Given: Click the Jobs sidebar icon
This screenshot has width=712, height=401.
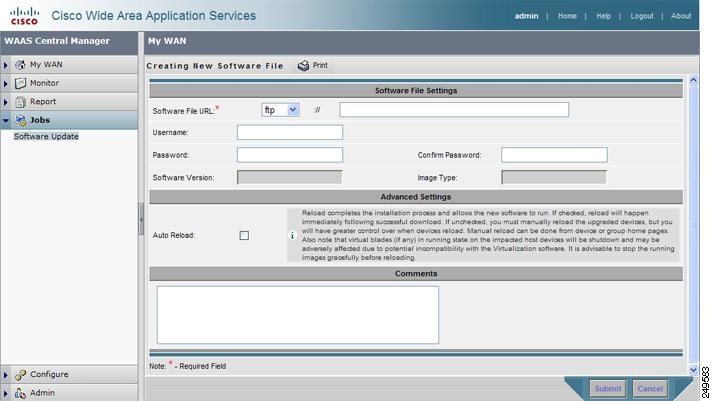Looking at the screenshot, I should (20, 120).
